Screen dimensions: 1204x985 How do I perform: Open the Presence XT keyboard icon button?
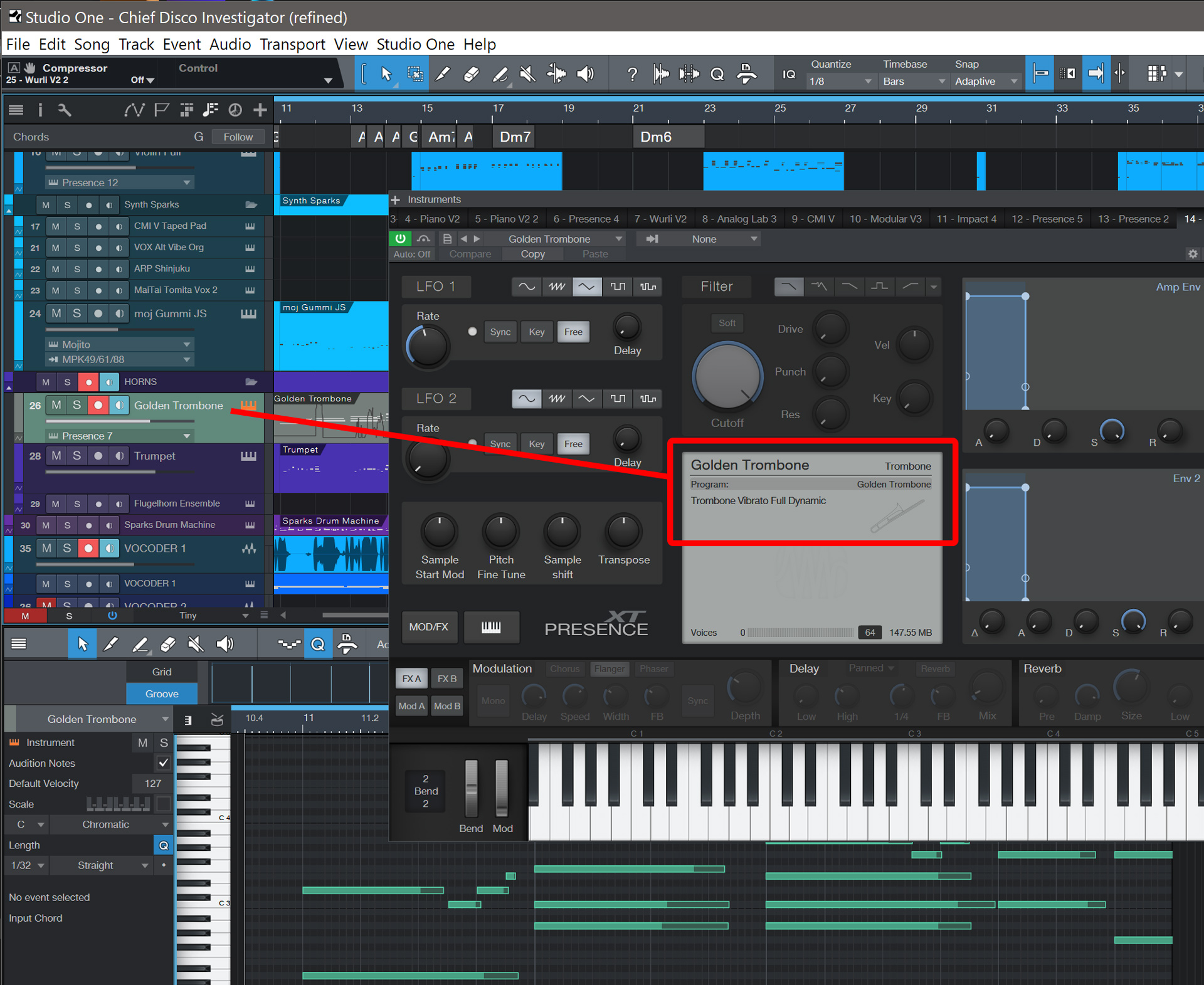[491, 627]
